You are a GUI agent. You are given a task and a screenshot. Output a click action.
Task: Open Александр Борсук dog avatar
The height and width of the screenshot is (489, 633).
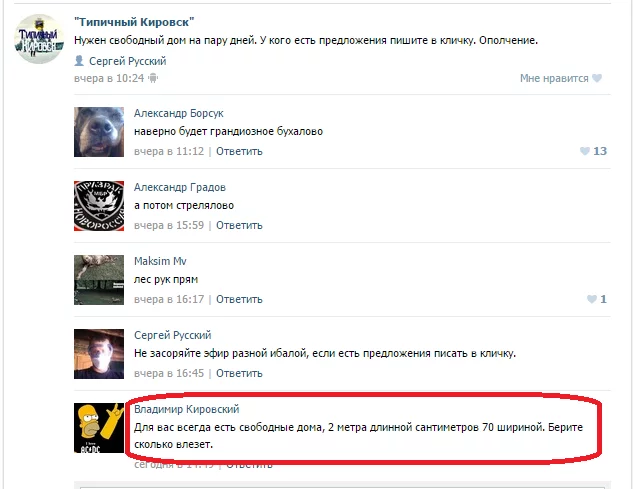[x=99, y=132]
